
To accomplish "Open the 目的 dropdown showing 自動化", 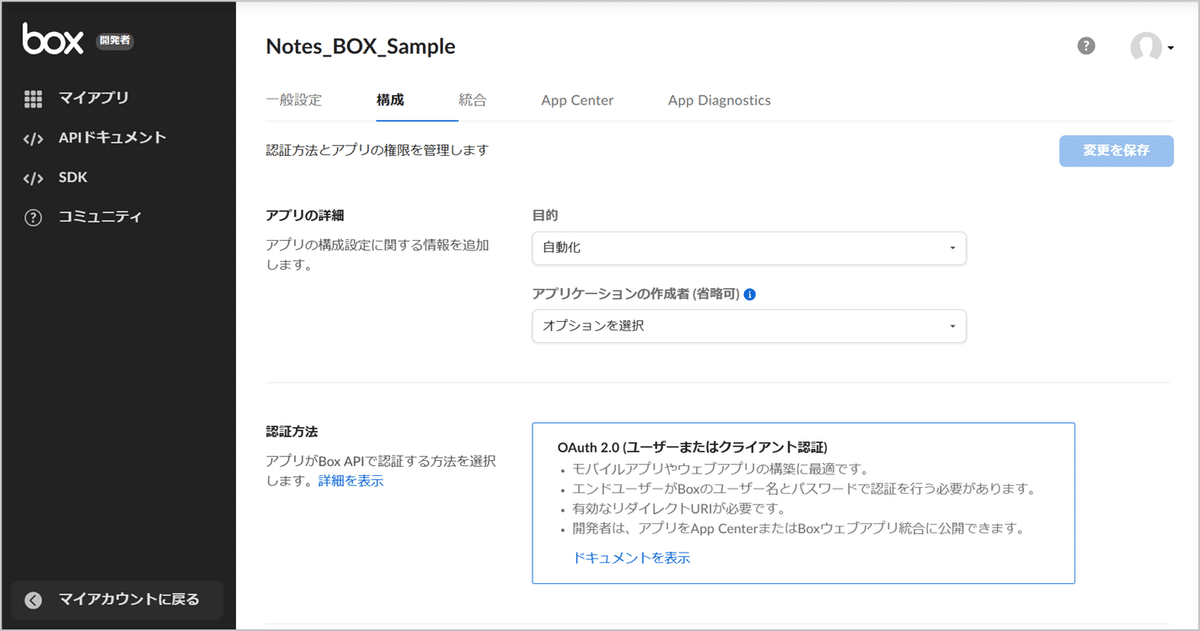I will [x=749, y=248].
